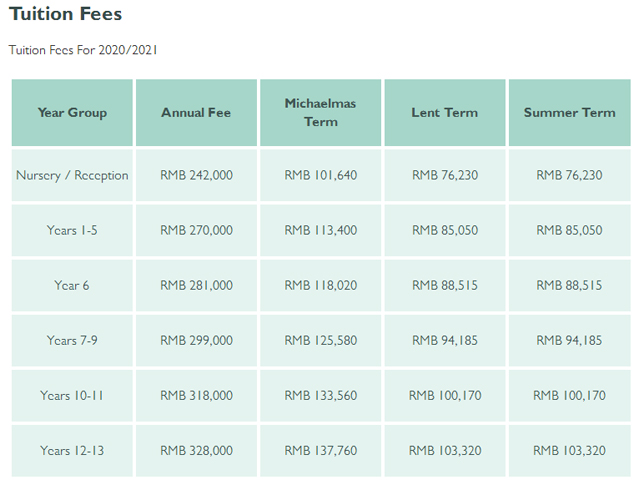
Task: Select the RMB 318,000 annual fee cell
Action: pyautogui.click(x=196, y=395)
